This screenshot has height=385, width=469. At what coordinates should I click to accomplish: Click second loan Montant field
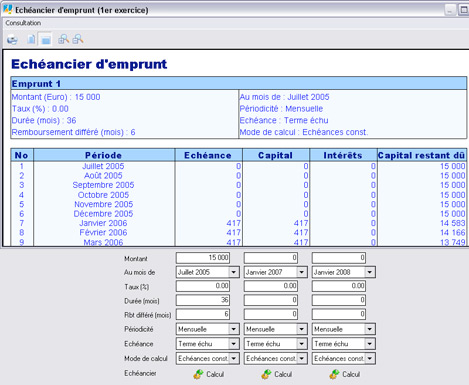[271, 258]
